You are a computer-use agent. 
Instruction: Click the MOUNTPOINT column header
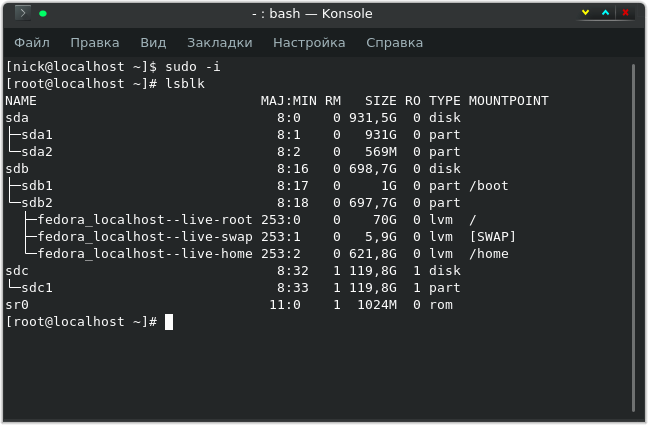508,100
